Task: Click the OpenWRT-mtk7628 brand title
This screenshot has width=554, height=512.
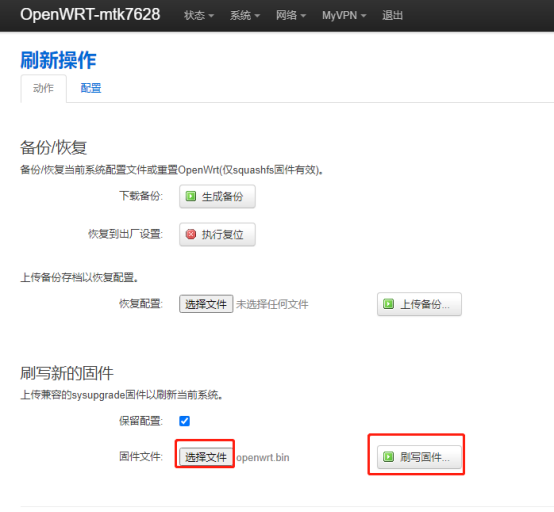Action: point(90,15)
